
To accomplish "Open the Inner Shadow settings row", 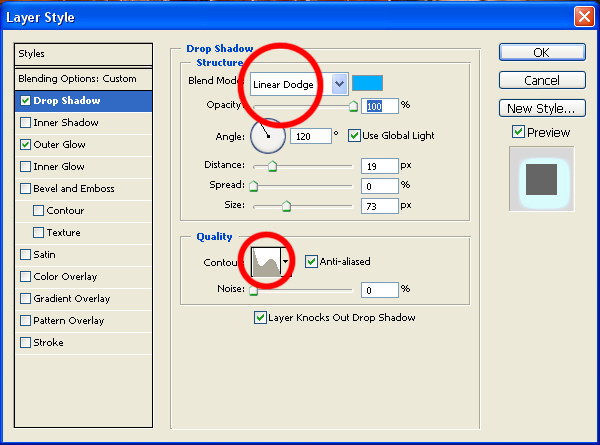I will tap(83, 123).
